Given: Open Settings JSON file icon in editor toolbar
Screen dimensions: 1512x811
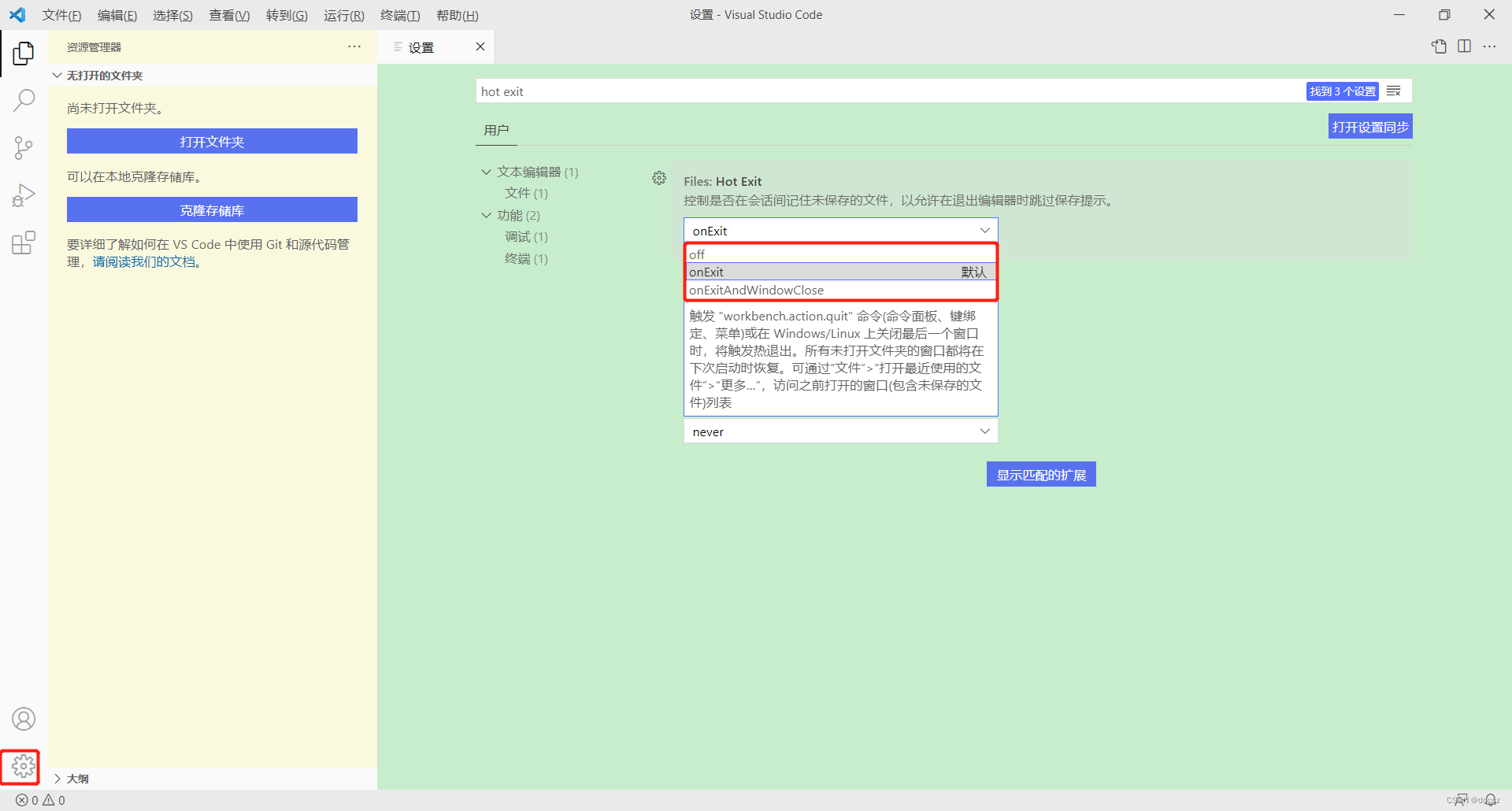Looking at the screenshot, I should [x=1439, y=46].
